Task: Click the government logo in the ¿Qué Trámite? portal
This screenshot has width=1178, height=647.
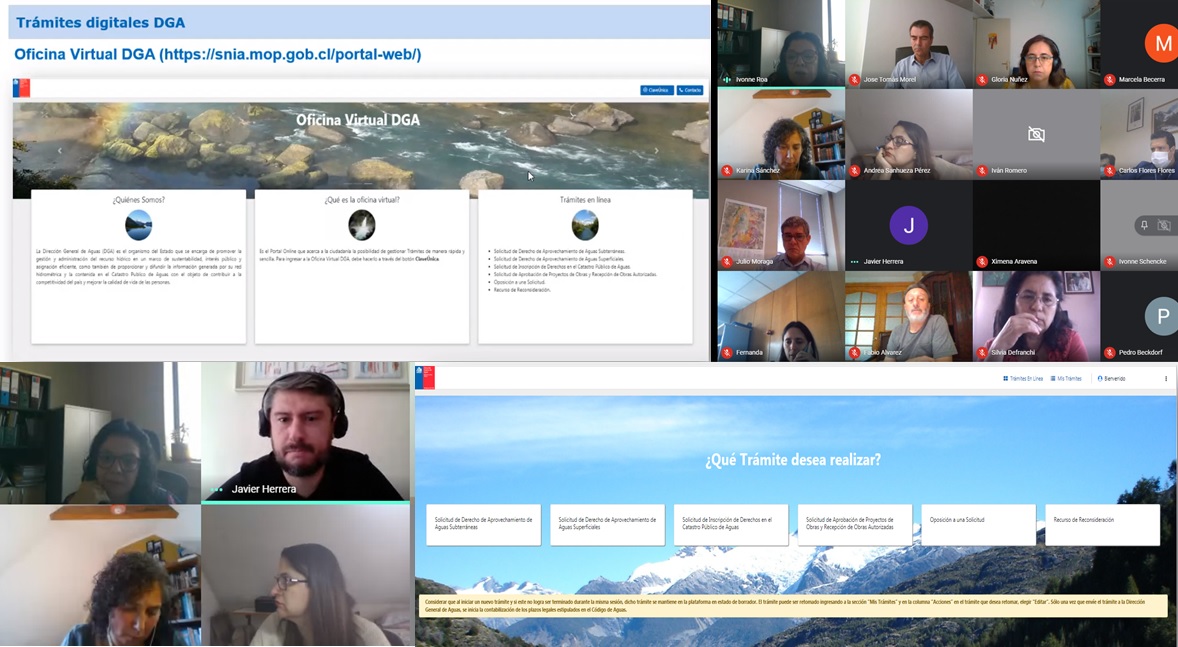Action: [x=425, y=377]
